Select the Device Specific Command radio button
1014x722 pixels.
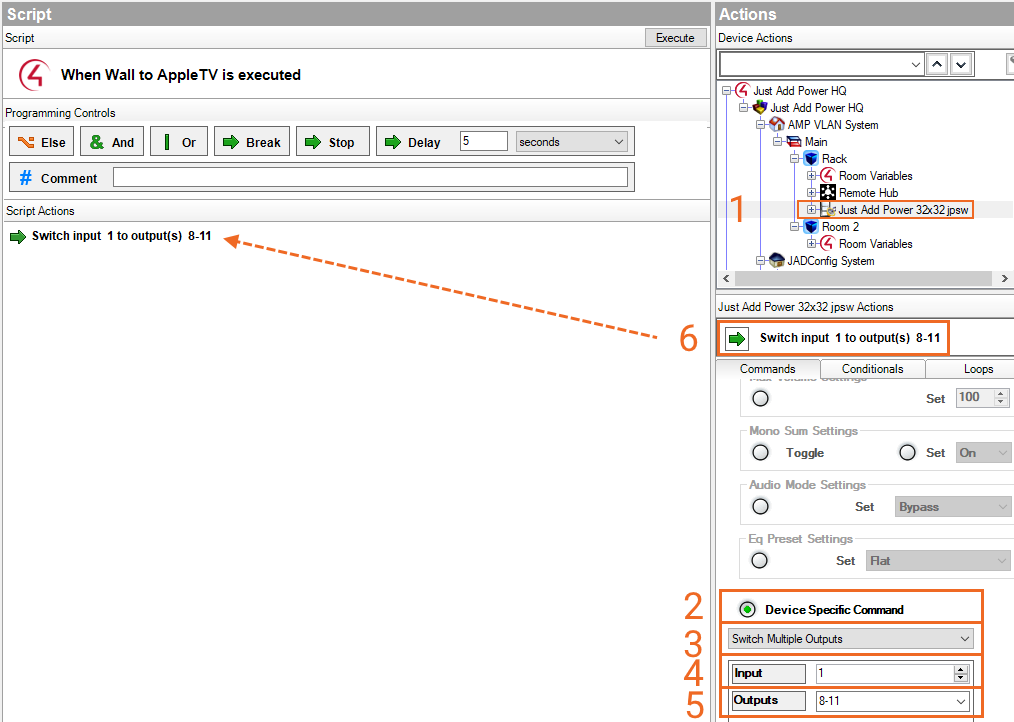(747, 609)
